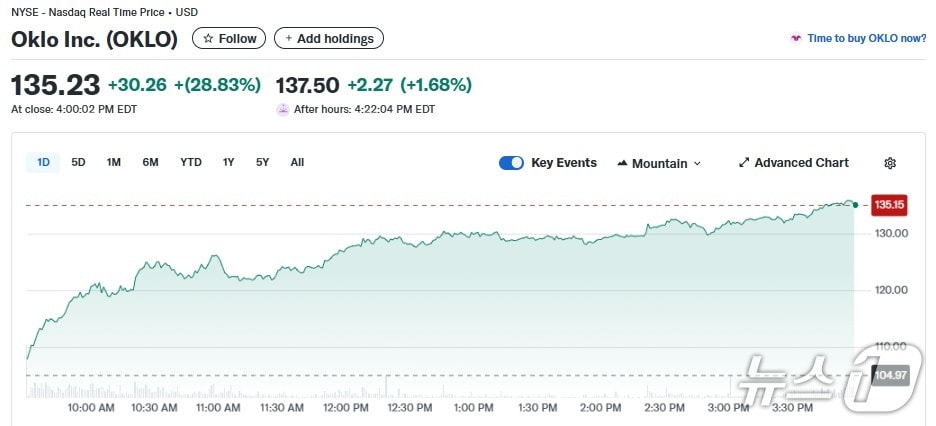Viewport: 936px width, 426px height.
Task: Click the star icon in Follow button
Action: tap(208, 39)
